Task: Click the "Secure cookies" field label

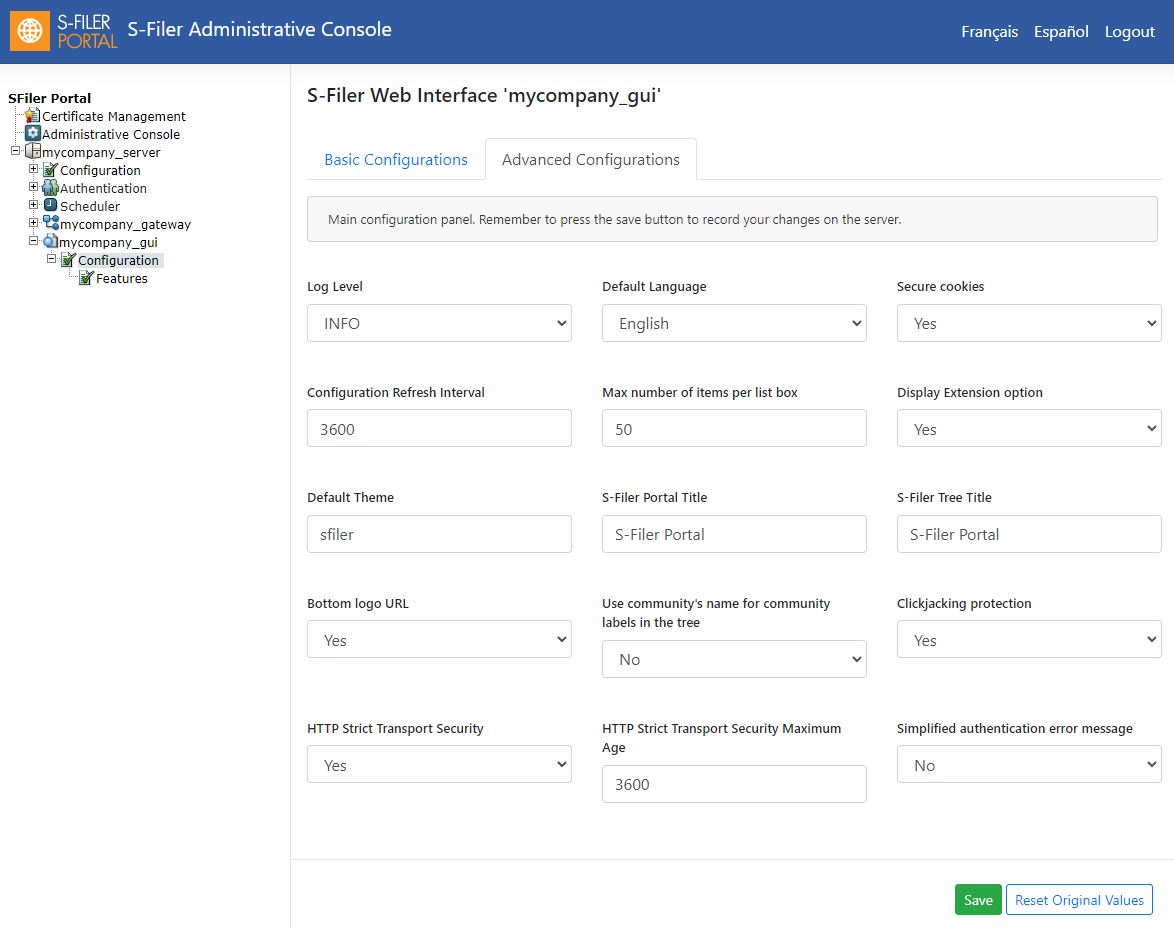Action: [x=940, y=286]
